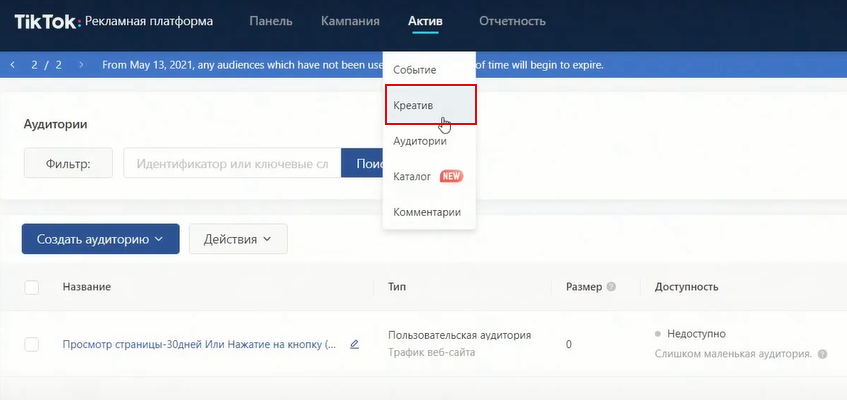Click the Аудитории page heading
Screen dimensions: 847x400
pos(56,124)
